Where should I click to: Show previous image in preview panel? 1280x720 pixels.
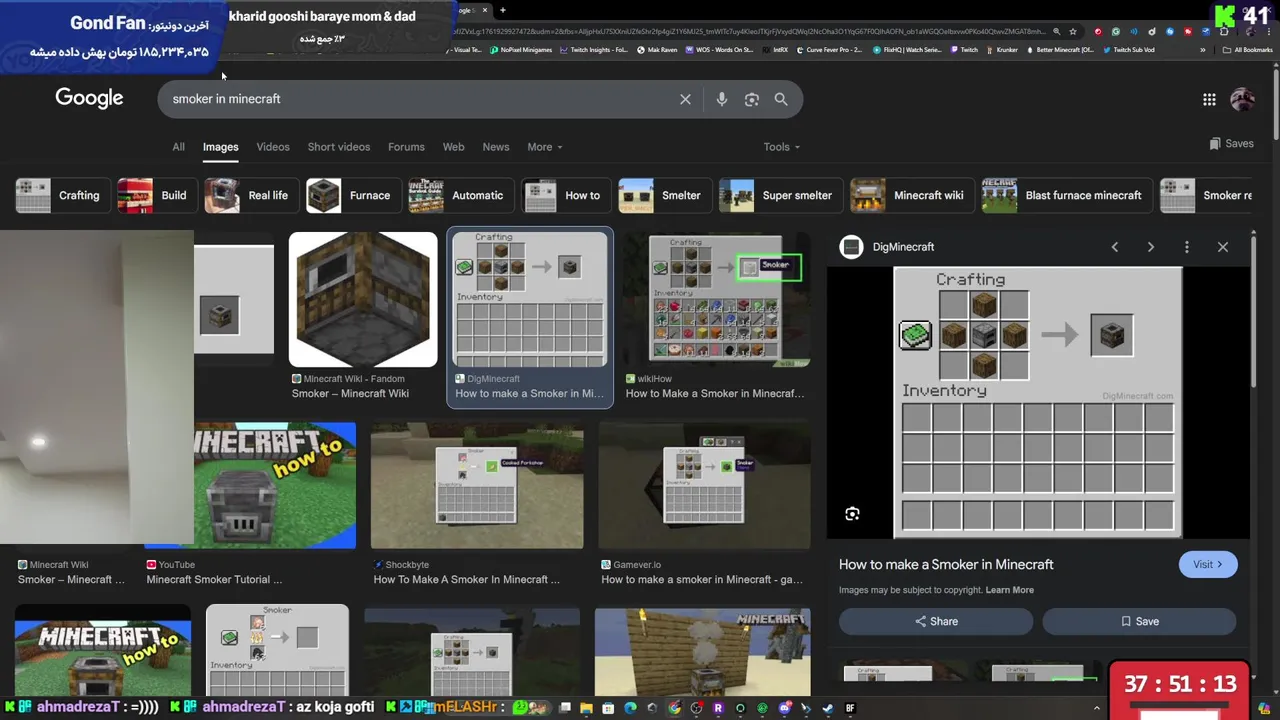pos(1115,247)
